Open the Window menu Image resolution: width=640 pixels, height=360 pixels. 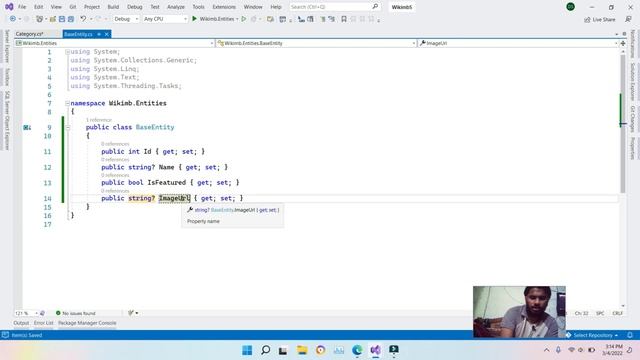point(253,7)
